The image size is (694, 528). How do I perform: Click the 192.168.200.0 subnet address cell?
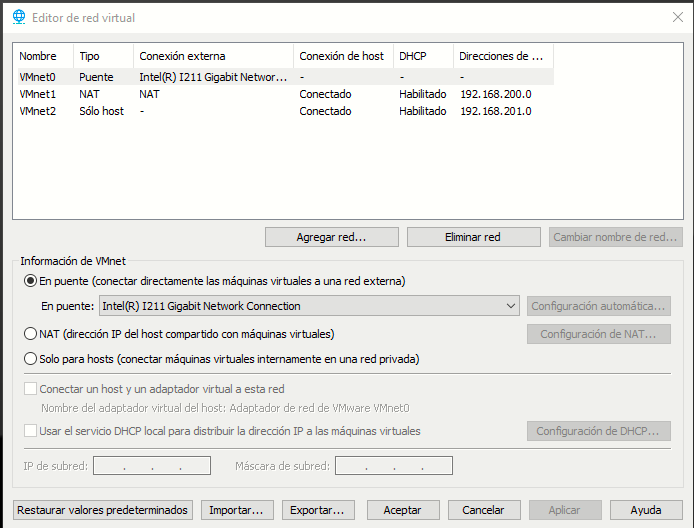(496, 94)
